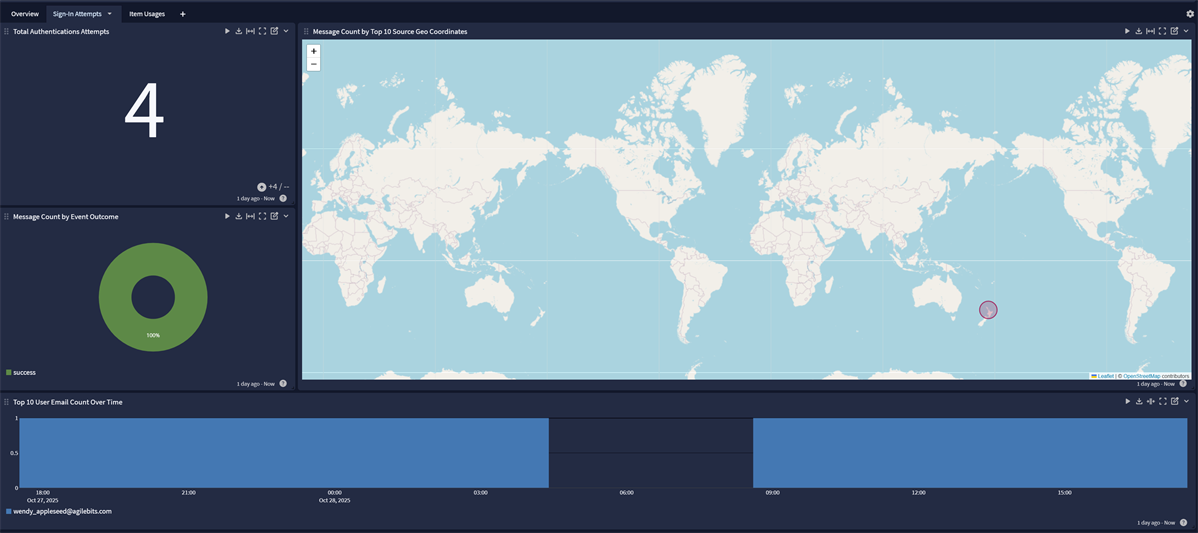Add a new dashboard page with plus
1198x533 pixels.
point(183,14)
